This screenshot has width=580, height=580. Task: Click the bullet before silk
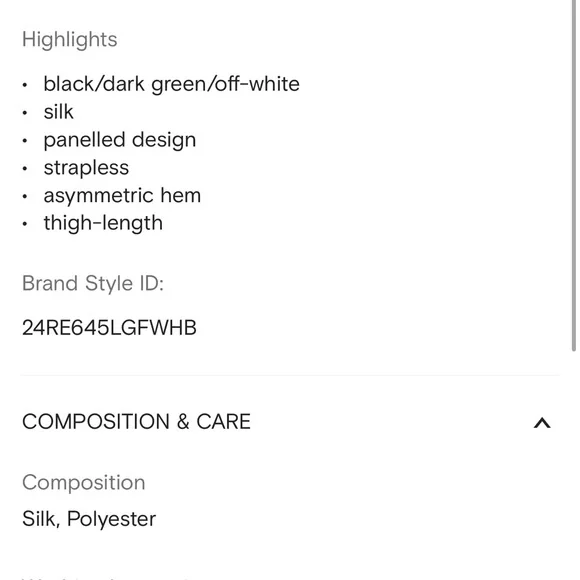pos(25,112)
